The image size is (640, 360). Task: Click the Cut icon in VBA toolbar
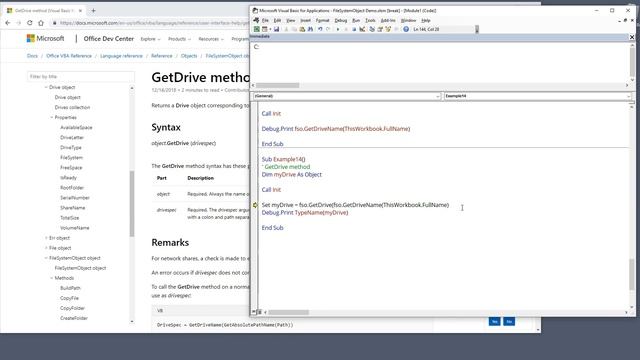pos(287,29)
